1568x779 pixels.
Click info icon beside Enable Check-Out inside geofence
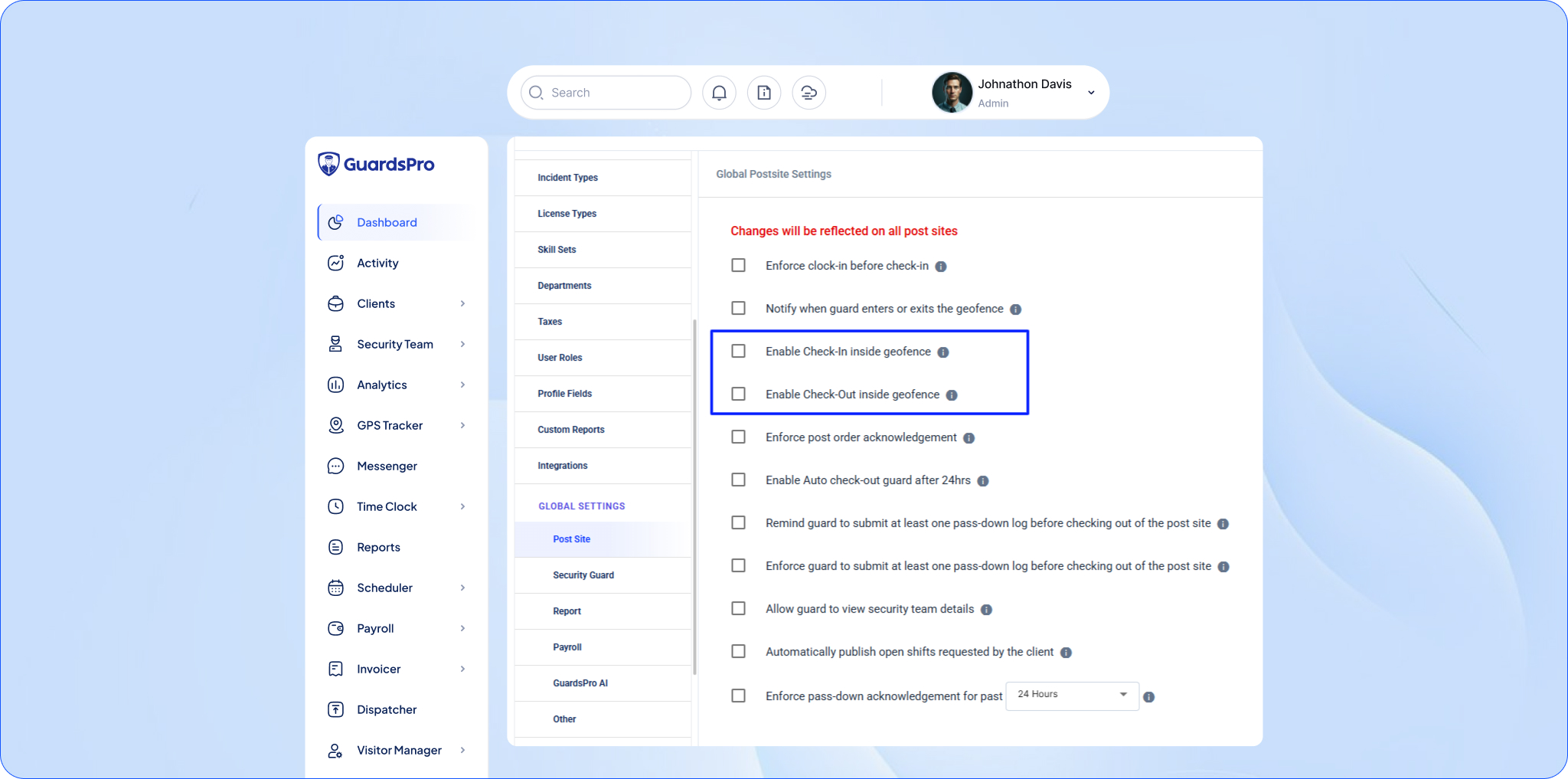(x=952, y=395)
